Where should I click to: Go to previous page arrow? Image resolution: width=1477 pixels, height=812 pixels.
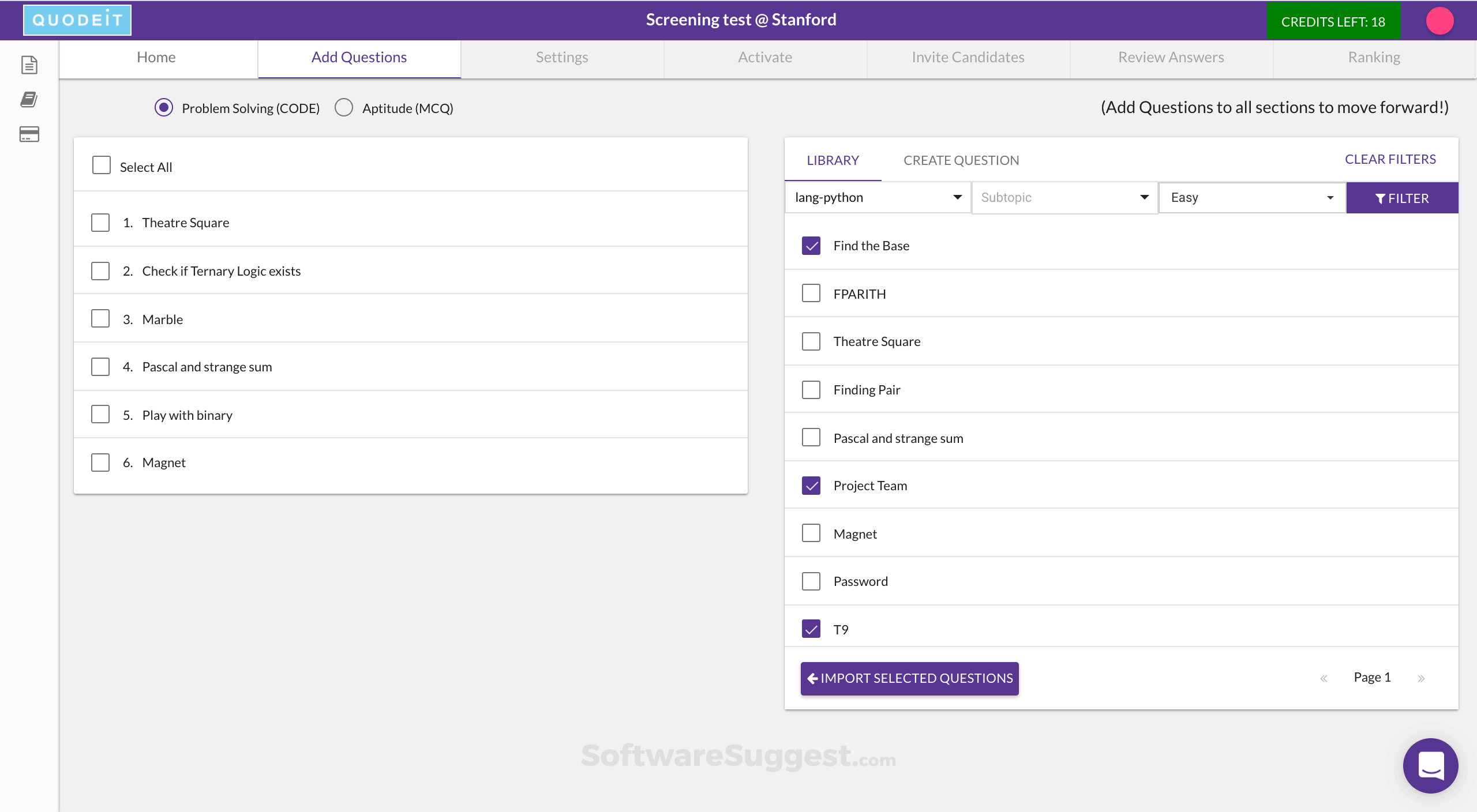click(x=1324, y=678)
